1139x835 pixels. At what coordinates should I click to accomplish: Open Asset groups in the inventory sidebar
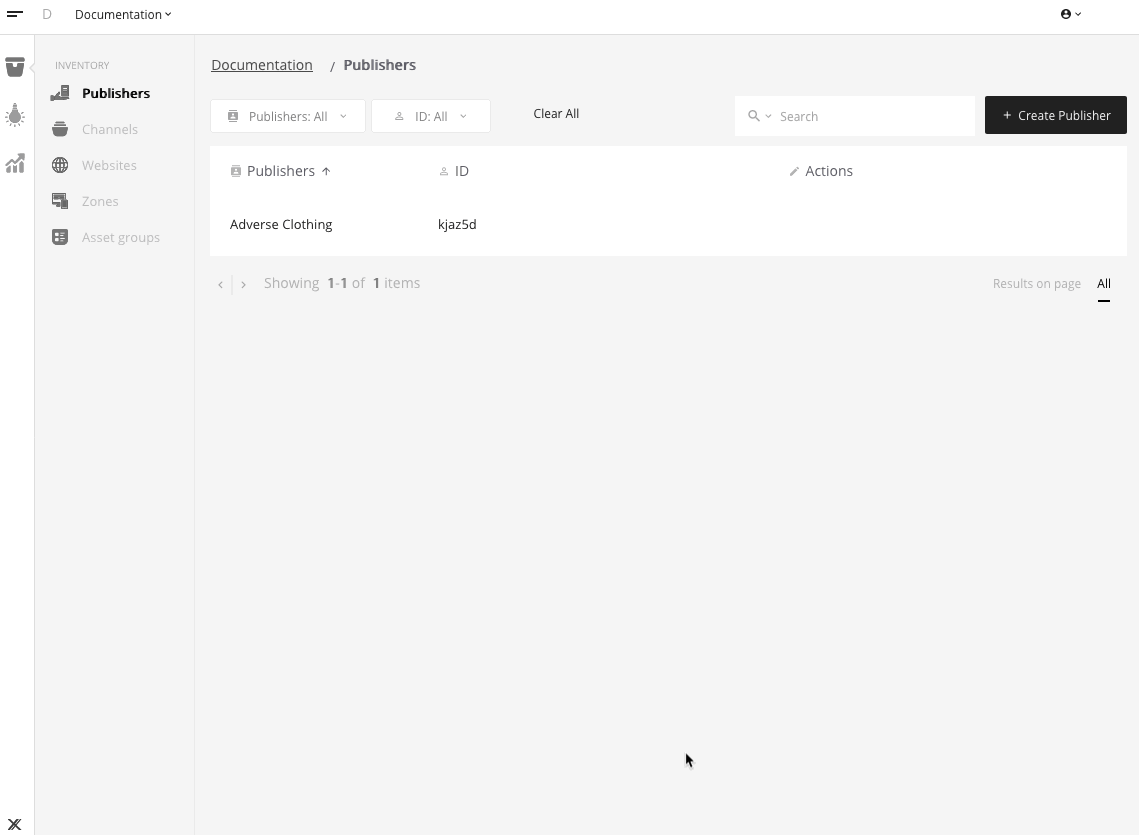121,238
